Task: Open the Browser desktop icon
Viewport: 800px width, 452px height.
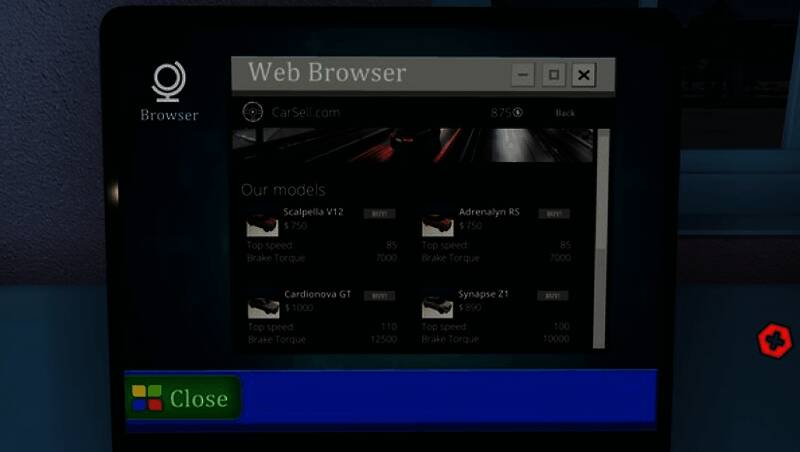Action: point(168,90)
